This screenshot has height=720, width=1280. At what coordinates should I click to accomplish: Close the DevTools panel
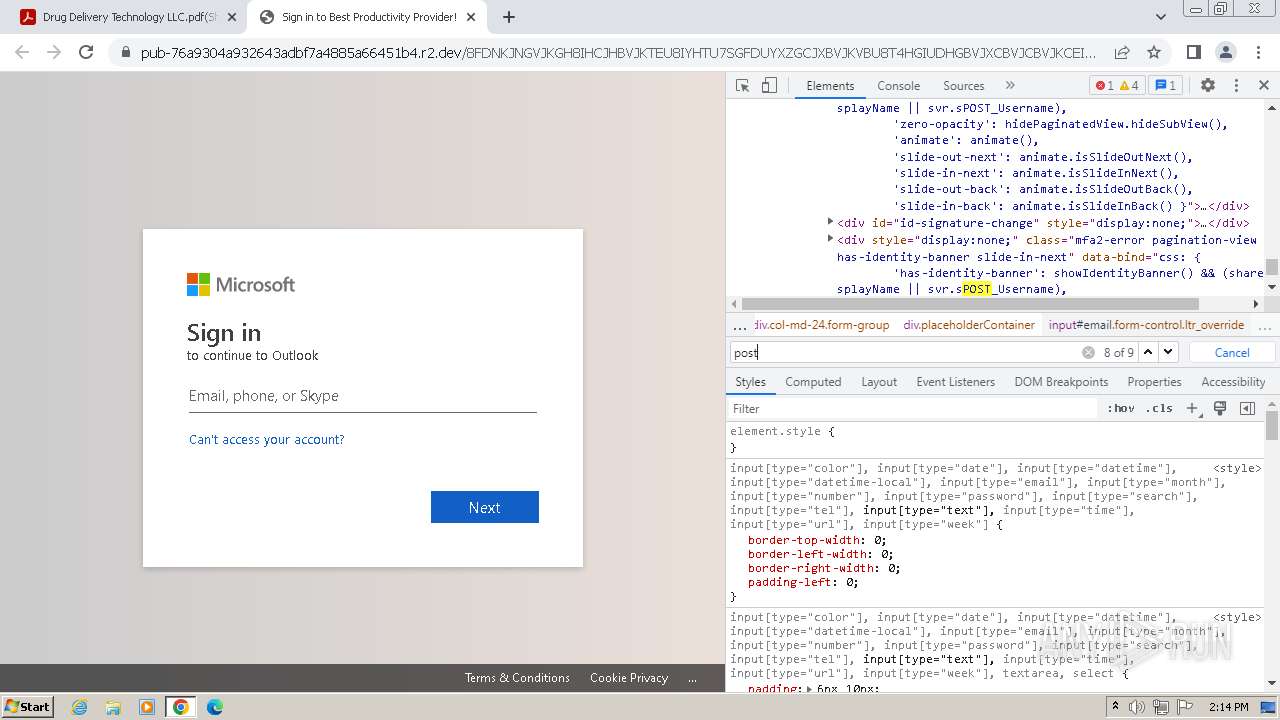pyautogui.click(x=1264, y=86)
